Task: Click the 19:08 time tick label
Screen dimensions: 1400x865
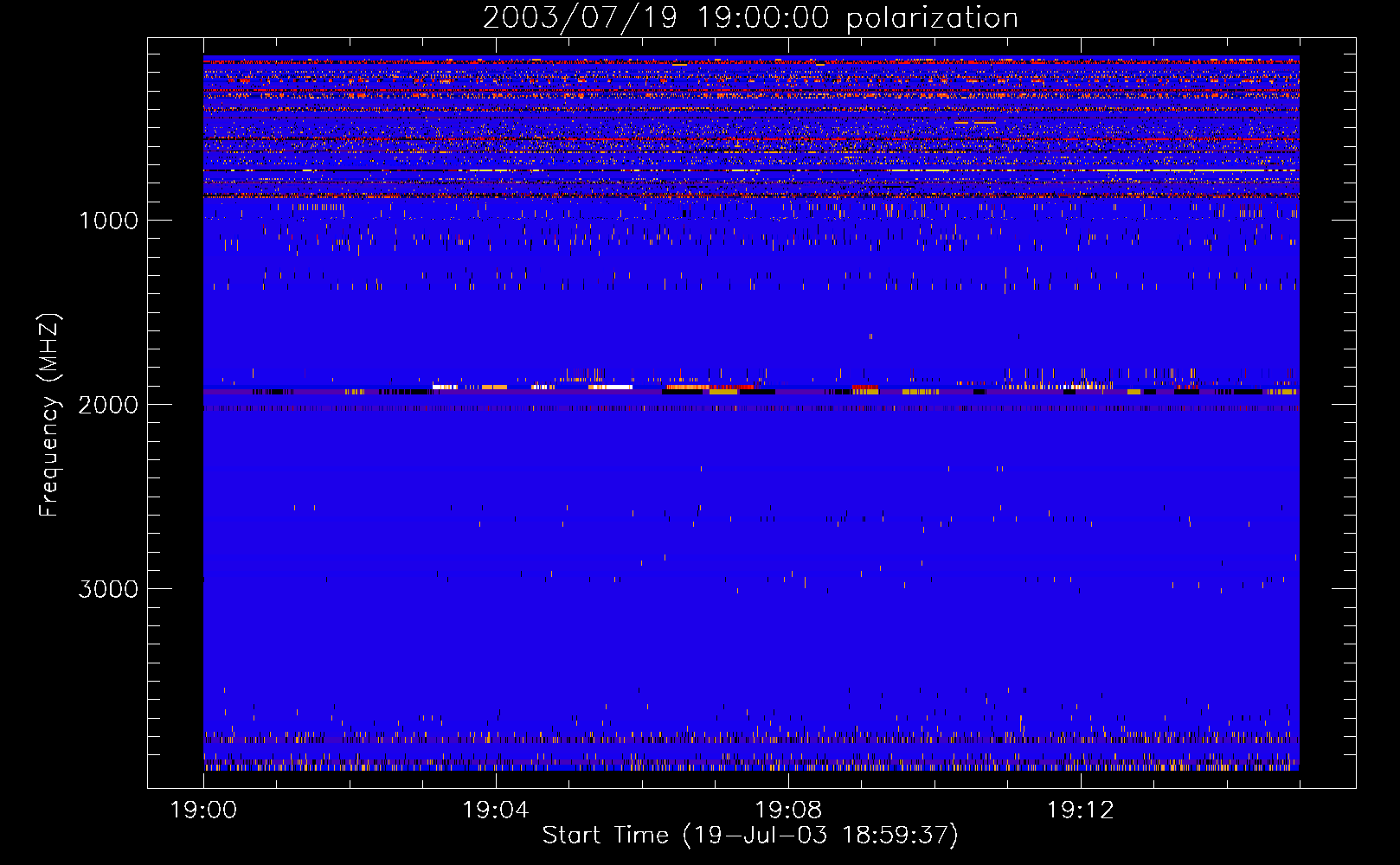Action: pos(788,811)
